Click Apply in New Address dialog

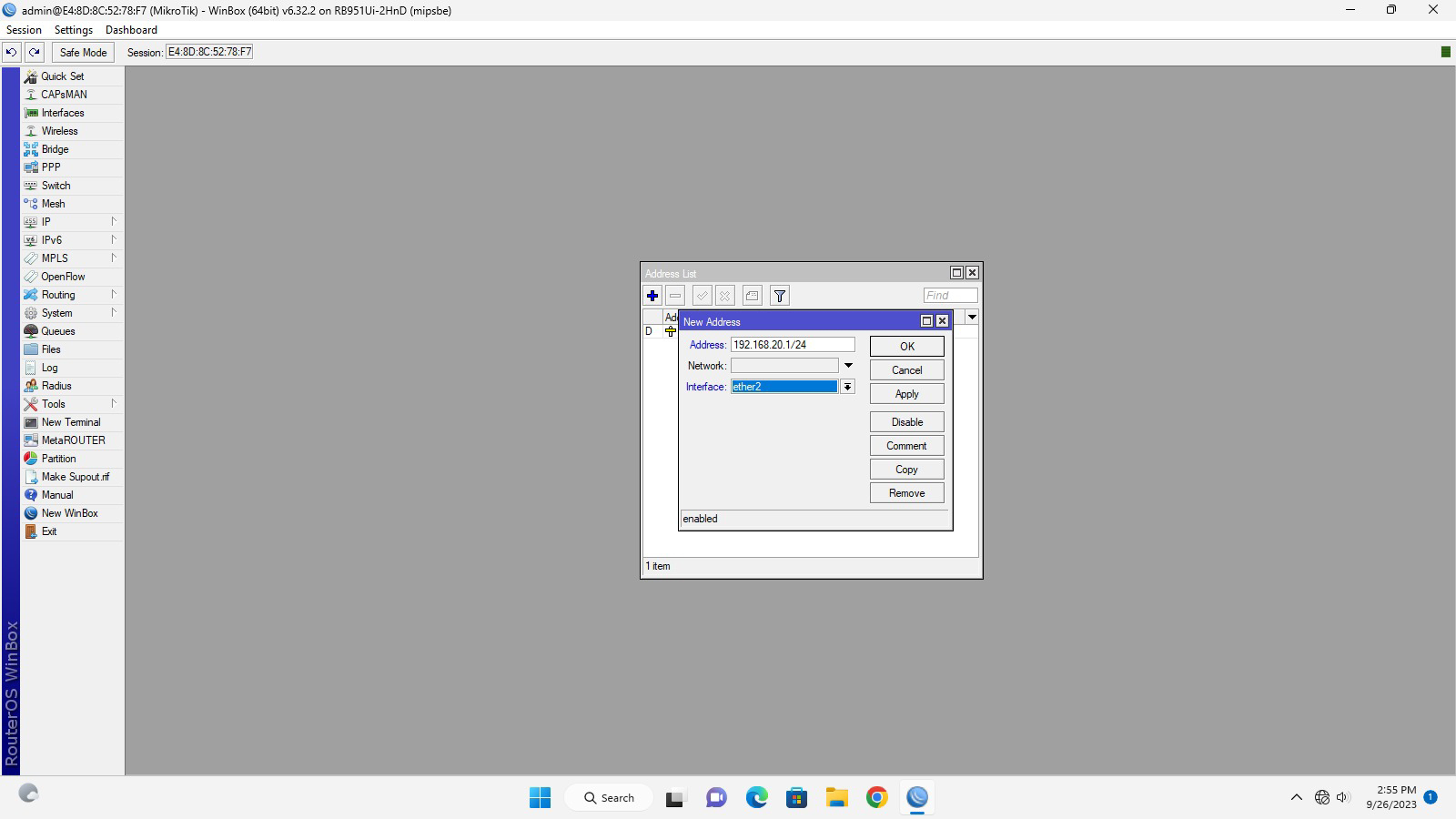[907, 394]
